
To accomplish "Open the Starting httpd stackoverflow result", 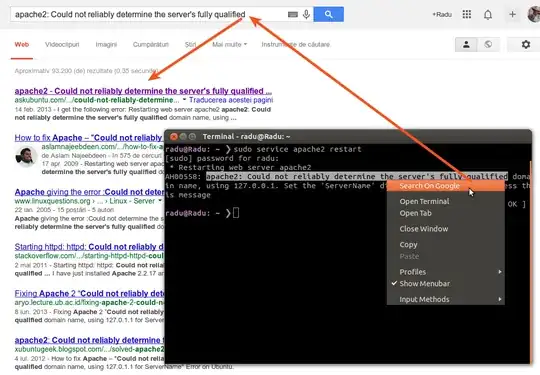I will click(x=89, y=247).
